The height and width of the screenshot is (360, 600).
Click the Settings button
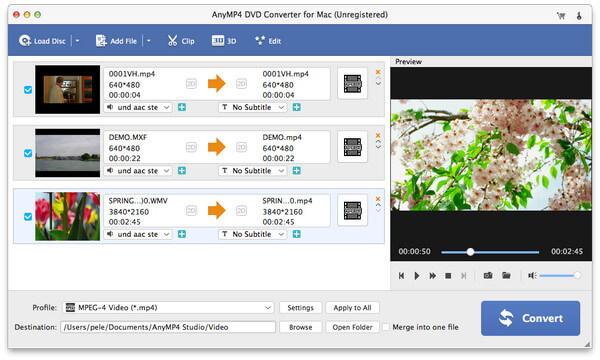300,308
